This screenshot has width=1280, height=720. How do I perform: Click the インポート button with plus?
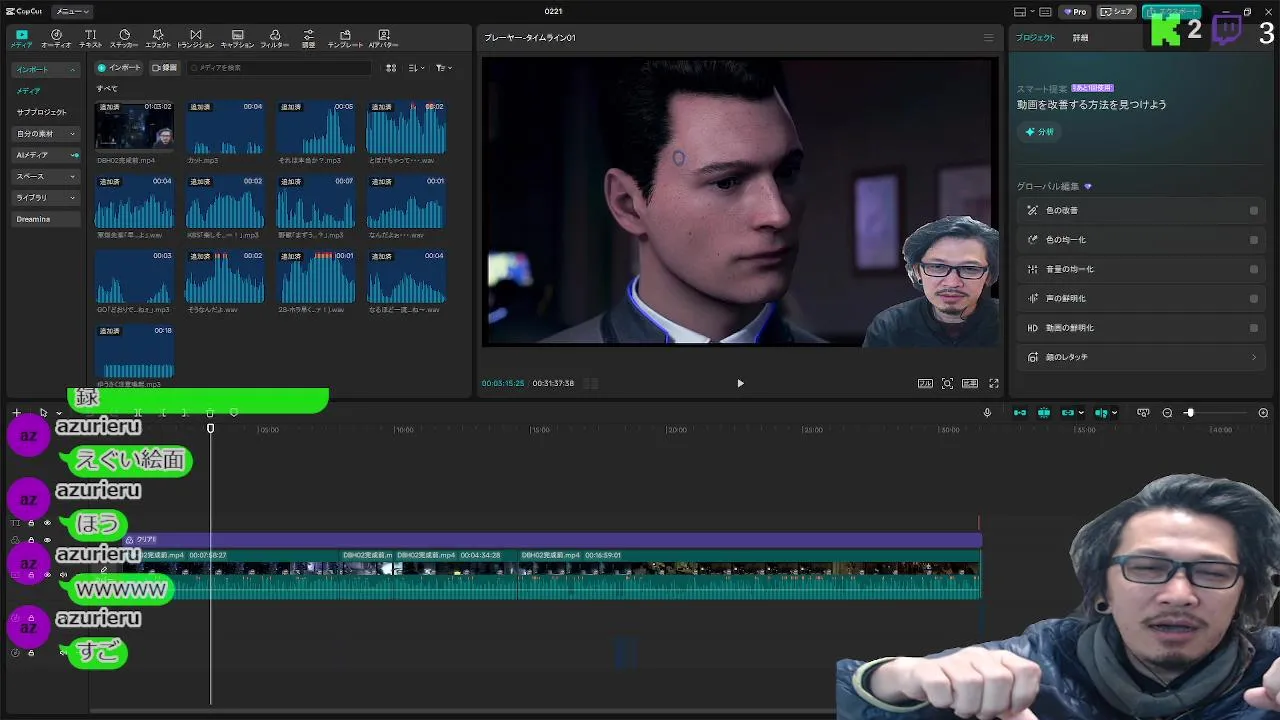pos(118,68)
